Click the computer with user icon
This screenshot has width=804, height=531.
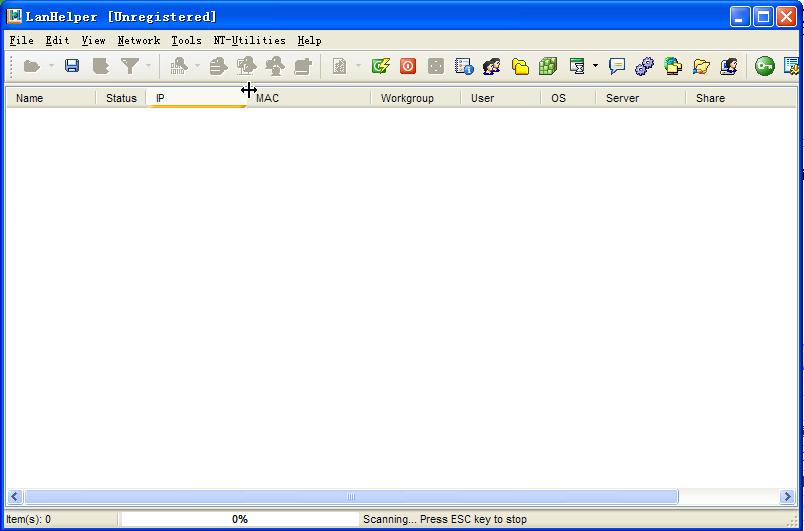coord(729,66)
